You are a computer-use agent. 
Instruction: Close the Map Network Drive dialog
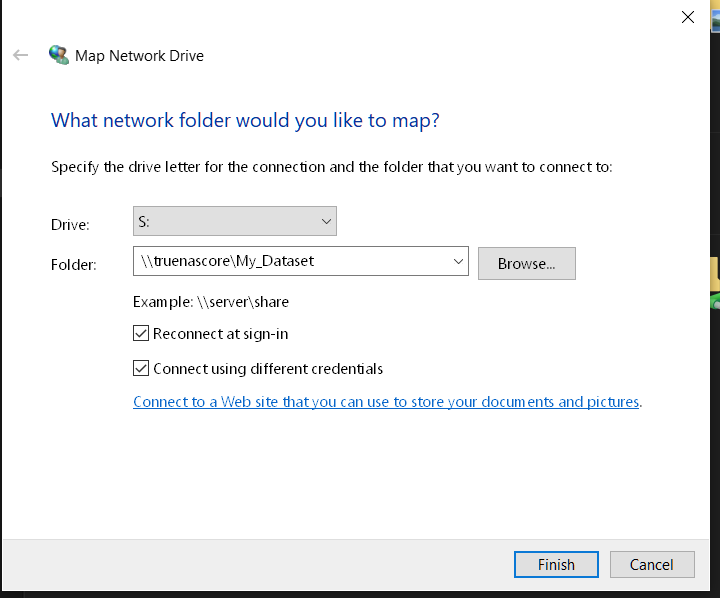coord(687,17)
